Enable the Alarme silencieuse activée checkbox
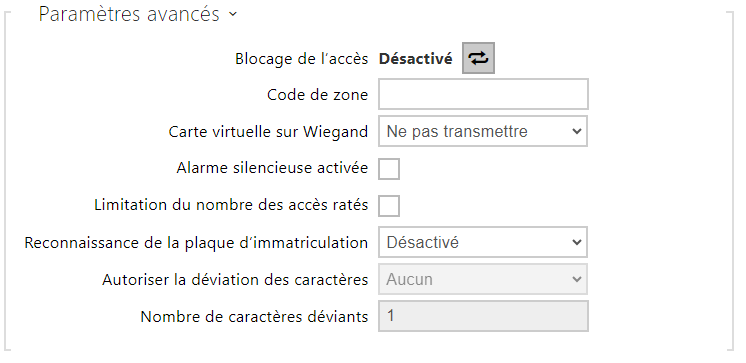 point(389,168)
